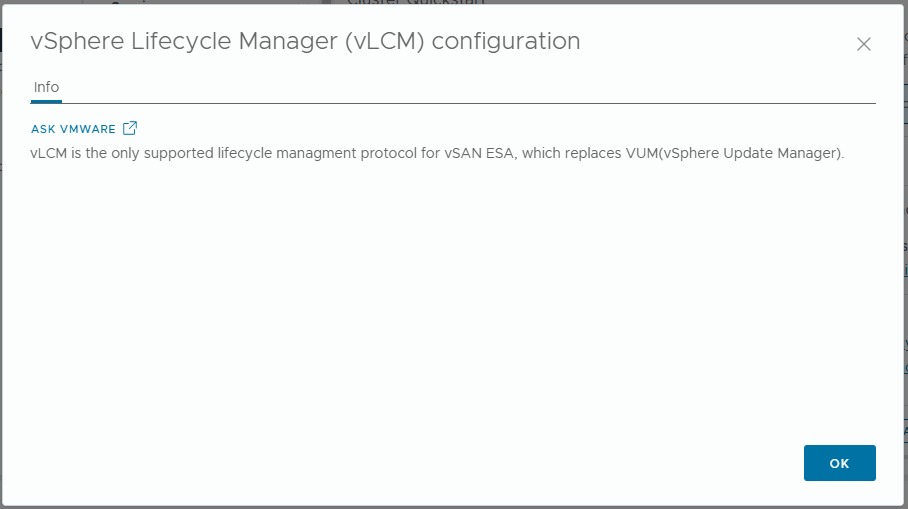Open the ASK VMWARE link
This screenshot has width=908, height=509.
(x=73, y=129)
